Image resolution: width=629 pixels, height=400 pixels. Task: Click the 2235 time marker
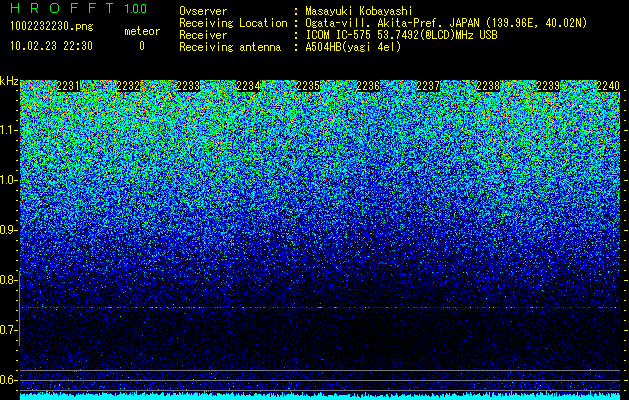pos(308,86)
